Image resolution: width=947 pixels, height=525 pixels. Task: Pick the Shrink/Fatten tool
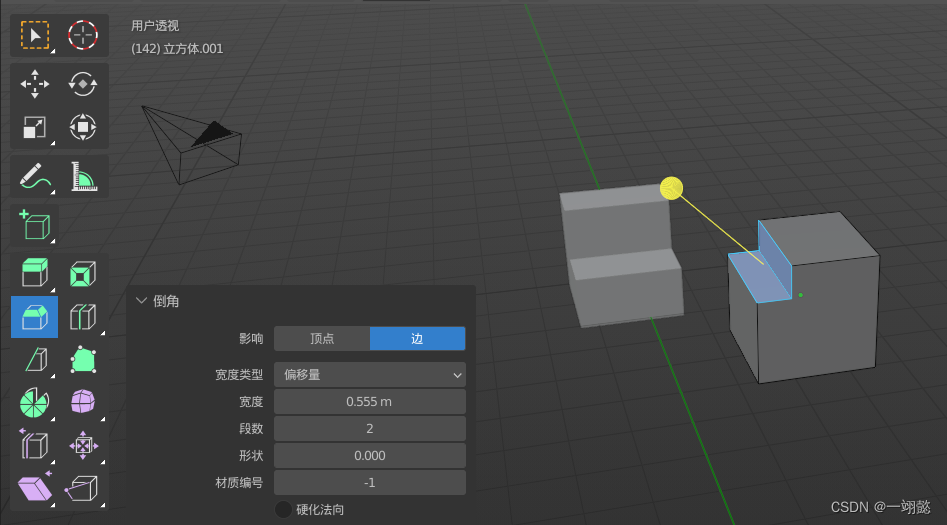pyautogui.click(x=83, y=446)
